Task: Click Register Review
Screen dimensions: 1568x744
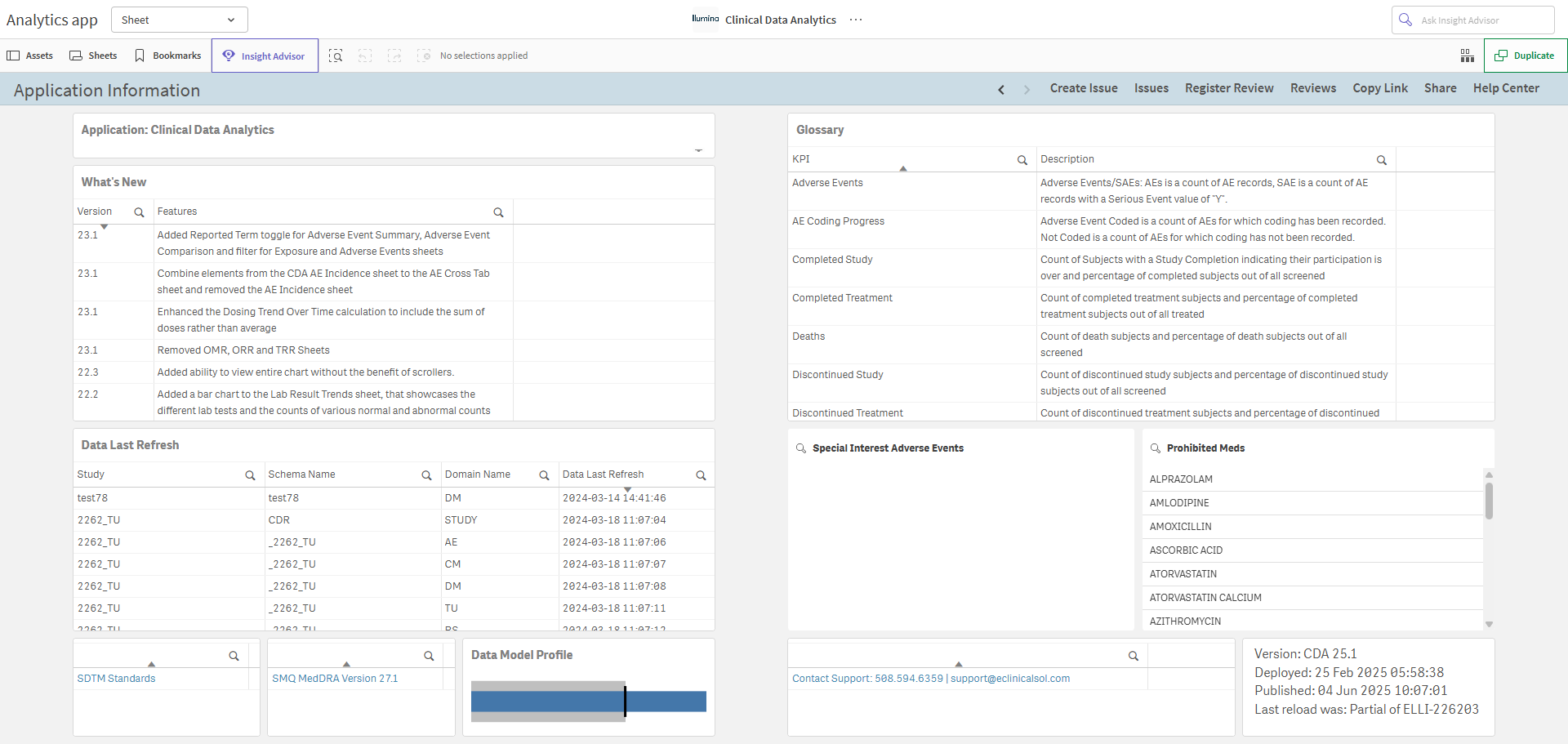Action: click(1229, 88)
